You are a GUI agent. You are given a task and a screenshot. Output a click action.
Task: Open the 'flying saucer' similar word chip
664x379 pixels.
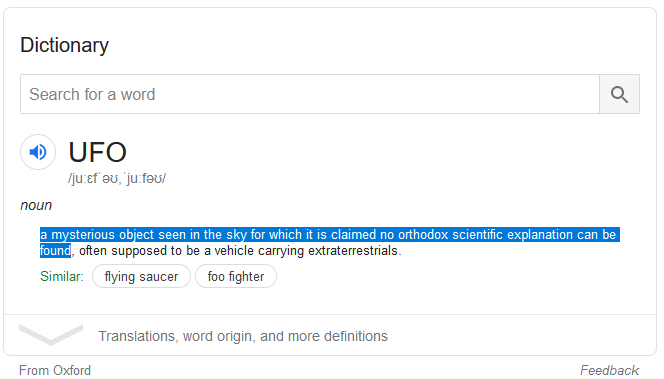click(x=141, y=277)
